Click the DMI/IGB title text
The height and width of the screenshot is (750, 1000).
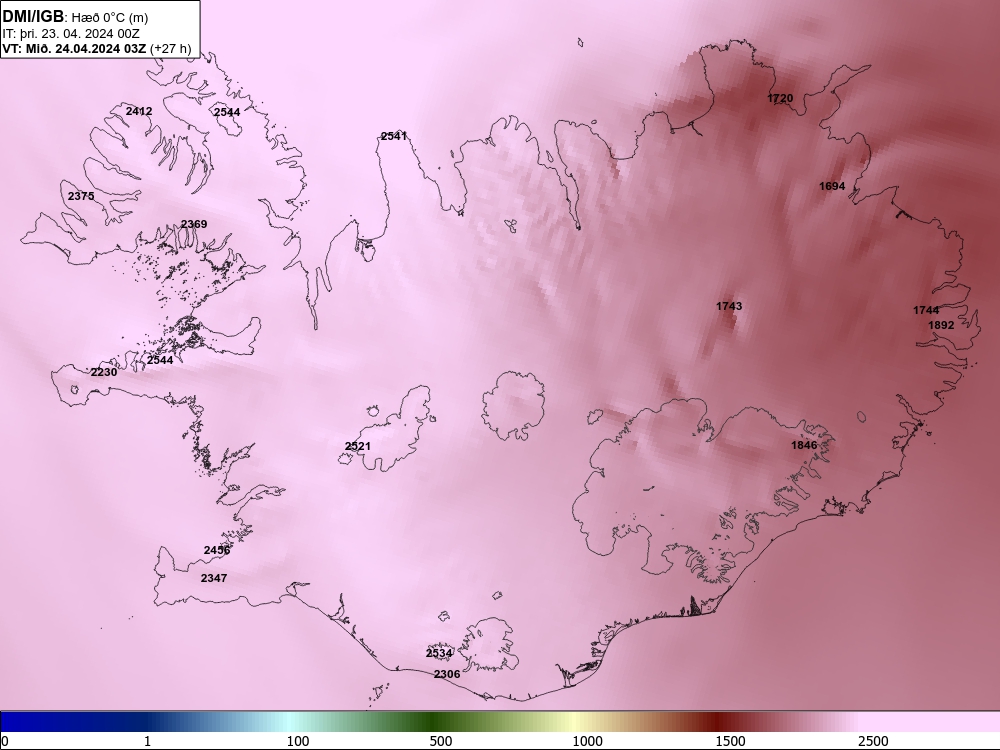[x=33, y=17]
